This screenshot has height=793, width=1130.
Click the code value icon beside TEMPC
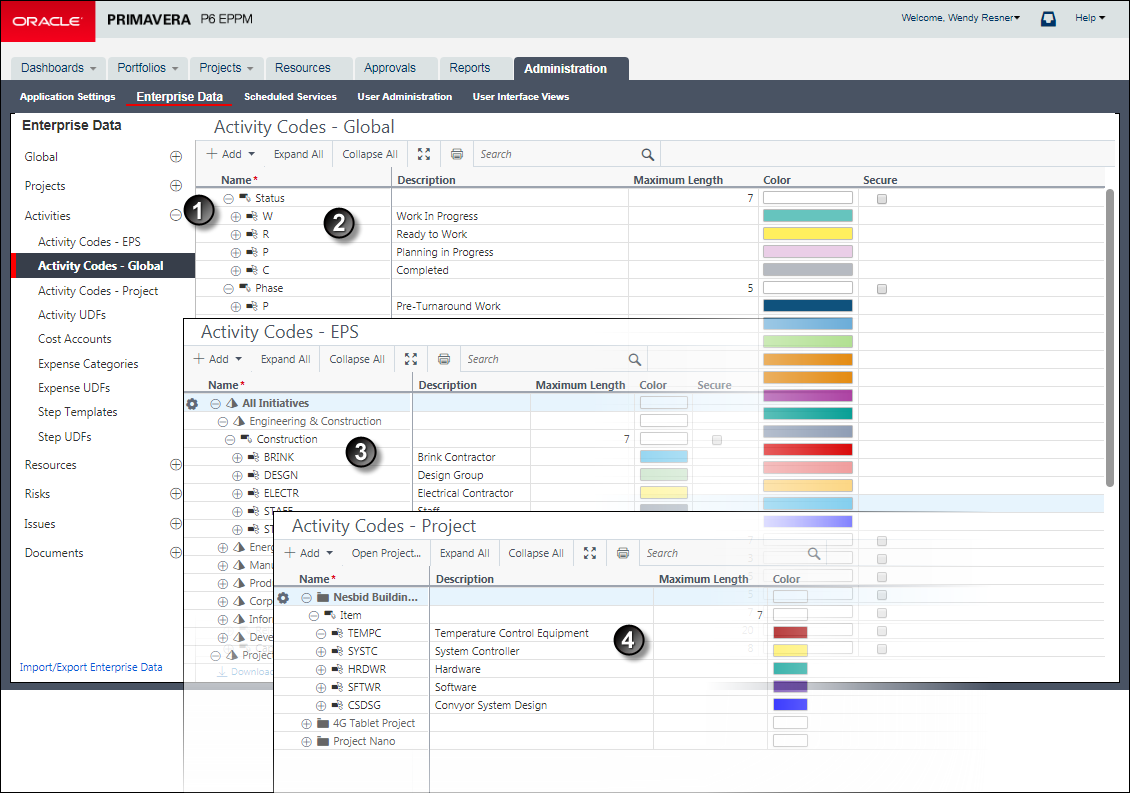(x=337, y=633)
